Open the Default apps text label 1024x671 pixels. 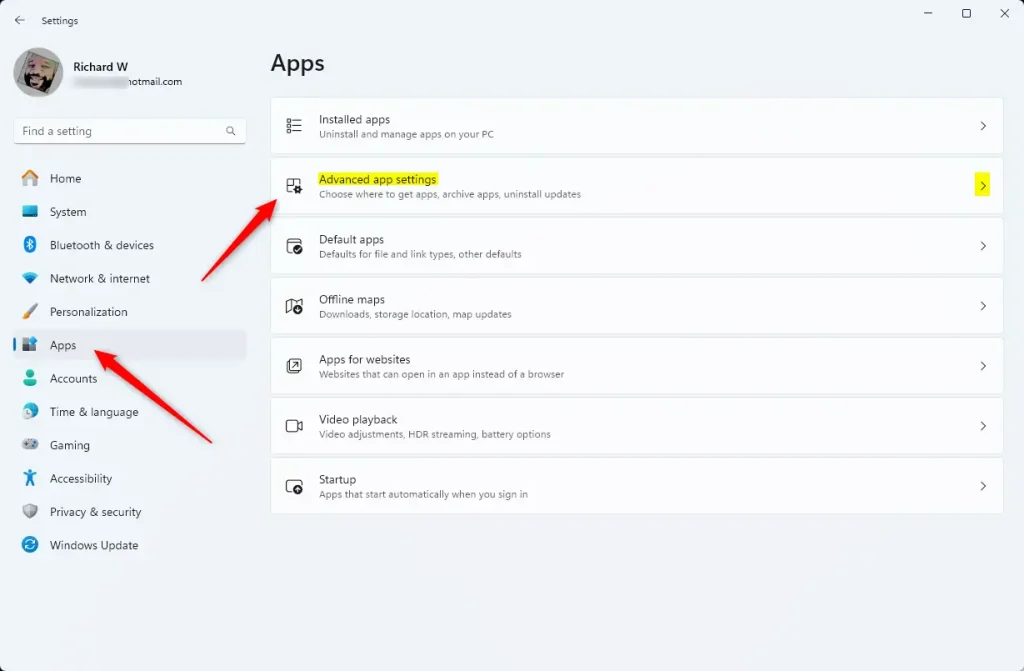point(351,240)
